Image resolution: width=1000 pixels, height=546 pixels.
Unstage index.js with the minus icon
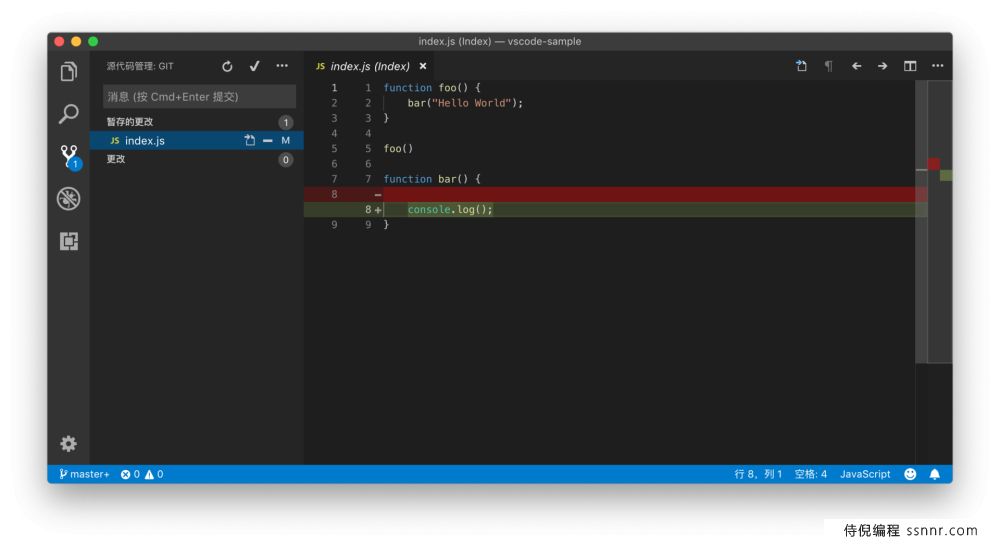point(267,140)
